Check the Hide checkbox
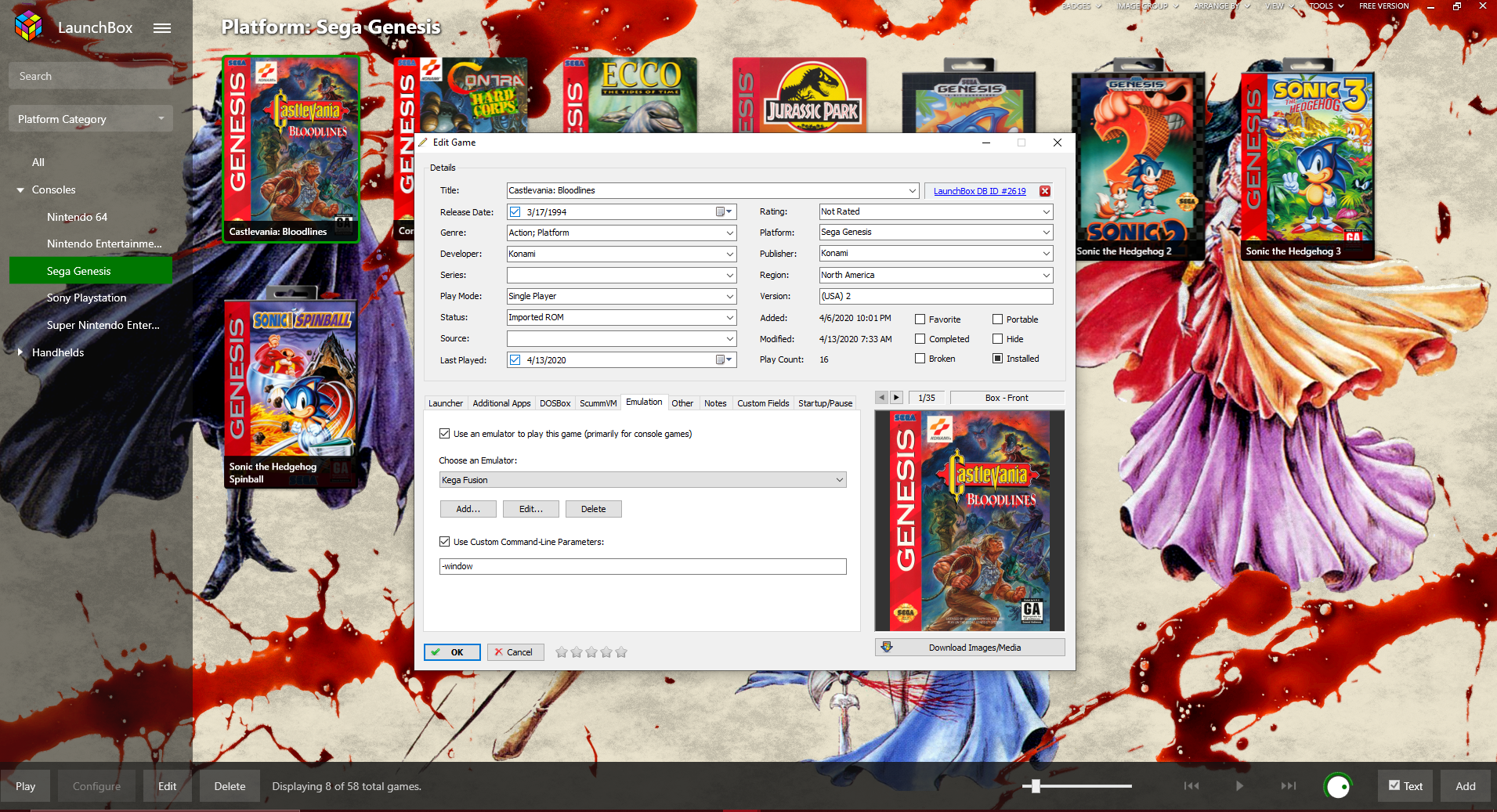The image size is (1497, 812). tap(998, 339)
